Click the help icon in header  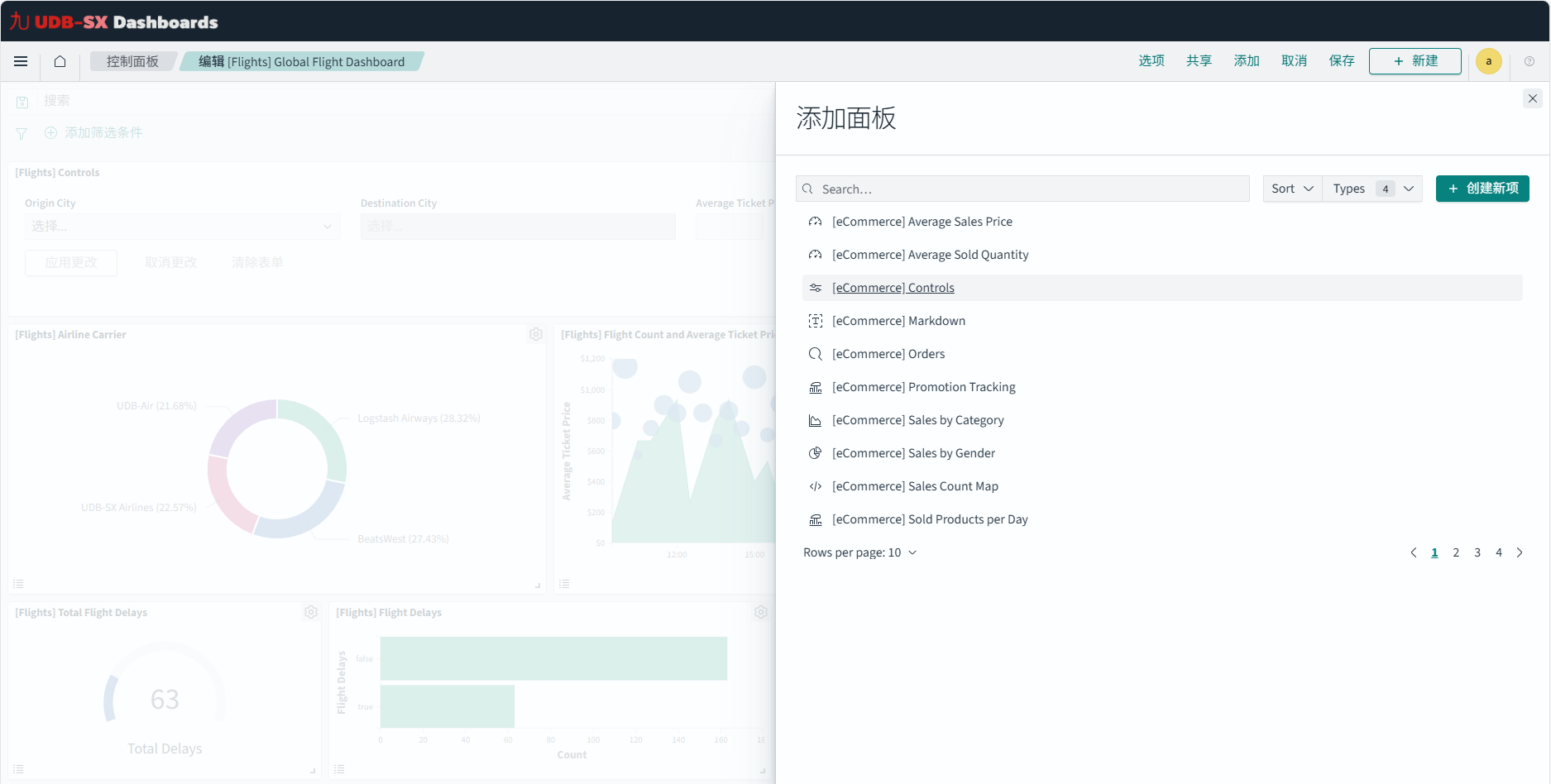(1529, 61)
